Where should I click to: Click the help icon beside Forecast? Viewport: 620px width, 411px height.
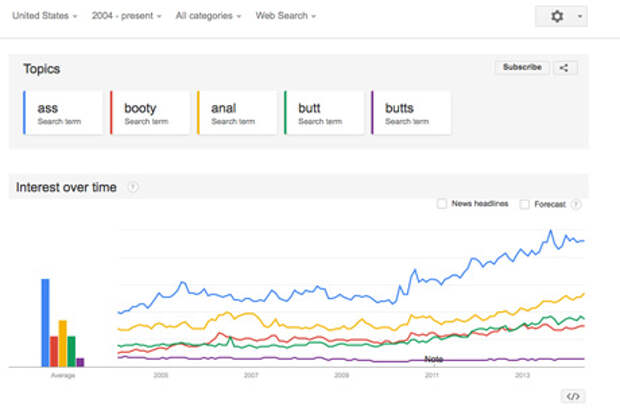(x=576, y=204)
